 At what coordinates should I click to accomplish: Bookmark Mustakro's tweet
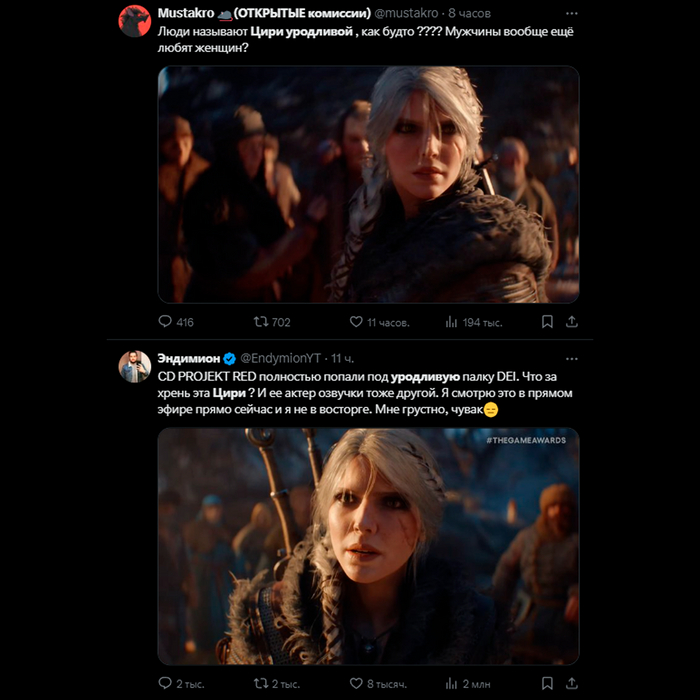(547, 322)
